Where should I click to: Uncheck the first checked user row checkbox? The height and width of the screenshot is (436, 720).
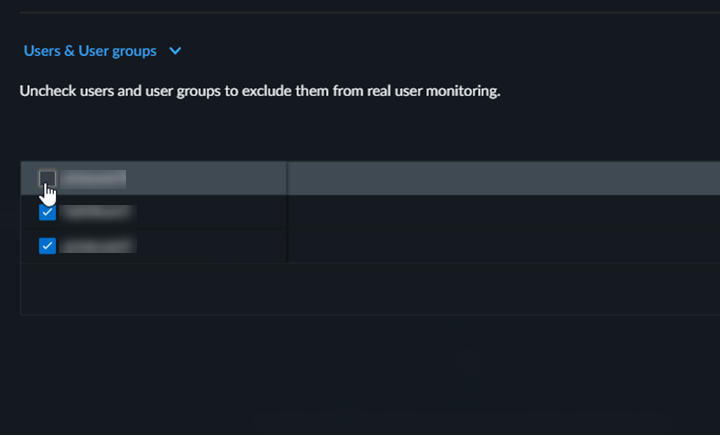click(x=47, y=213)
